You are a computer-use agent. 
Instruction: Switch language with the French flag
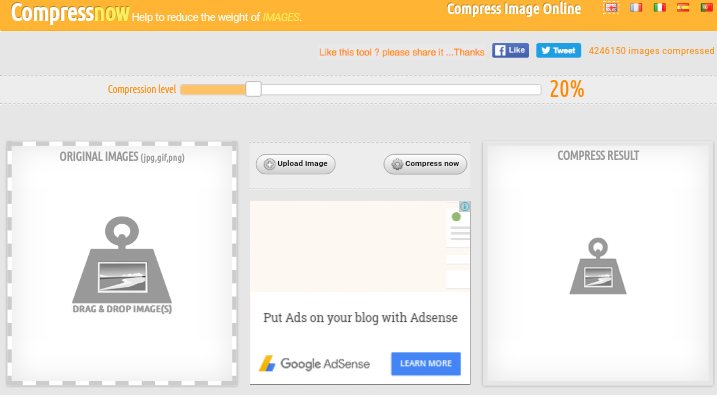click(x=636, y=7)
